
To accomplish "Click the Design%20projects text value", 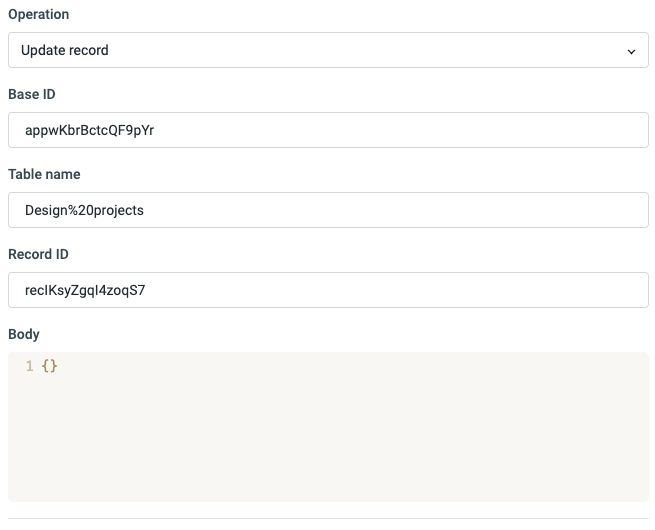I will (84, 210).
